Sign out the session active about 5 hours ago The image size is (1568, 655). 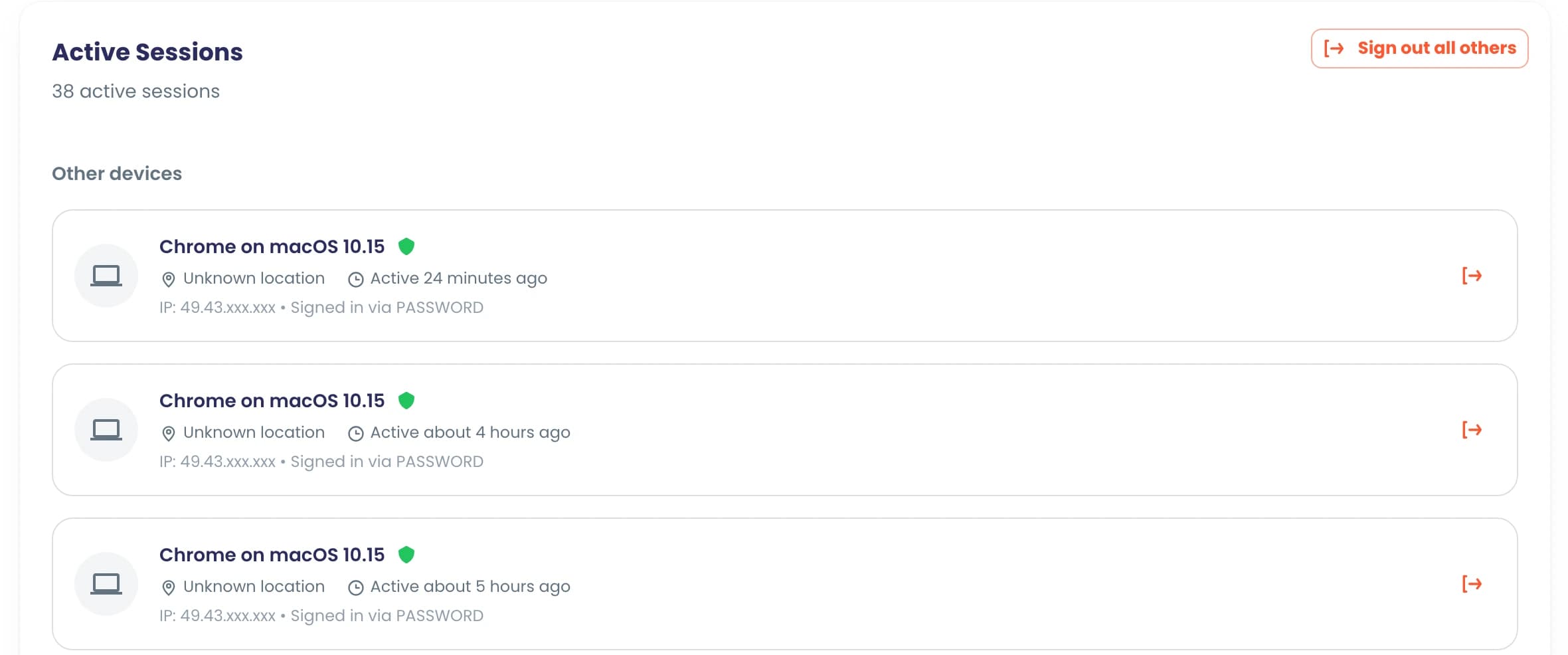(1472, 584)
